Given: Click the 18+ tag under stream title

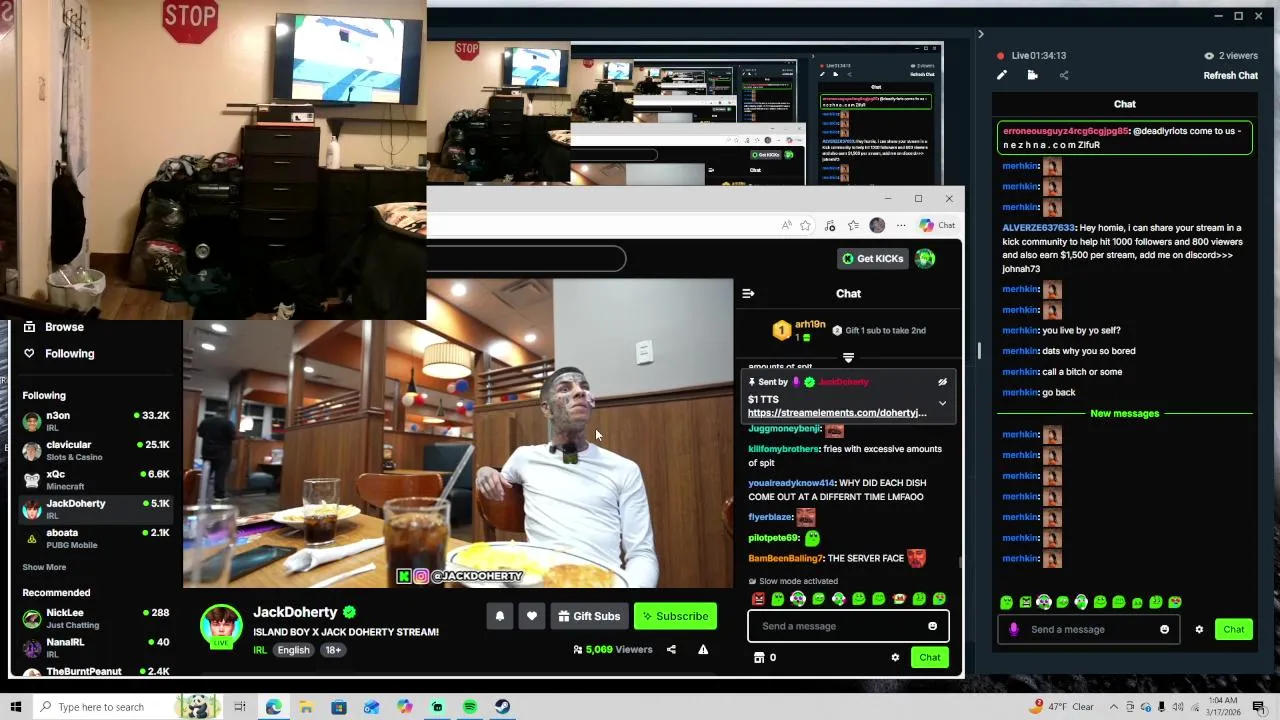Looking at the screenshot, I should [333, 650].
